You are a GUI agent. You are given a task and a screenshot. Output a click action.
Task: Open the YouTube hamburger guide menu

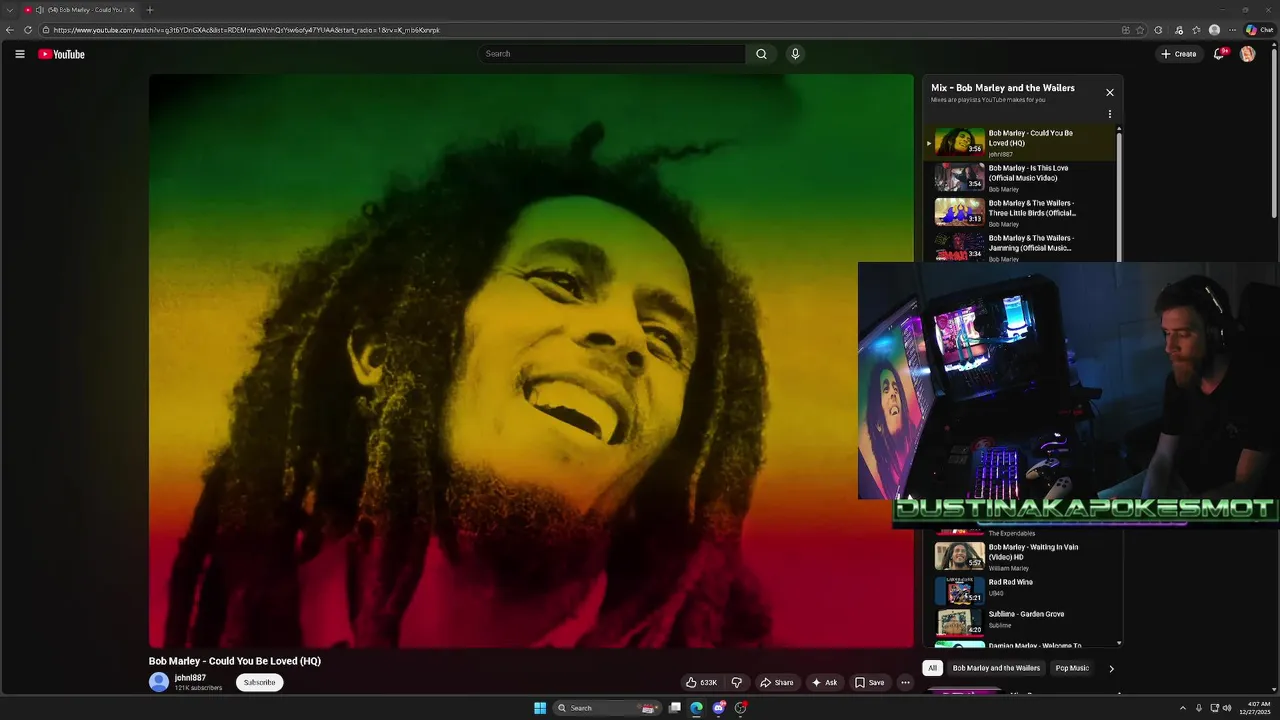[19, 54]
